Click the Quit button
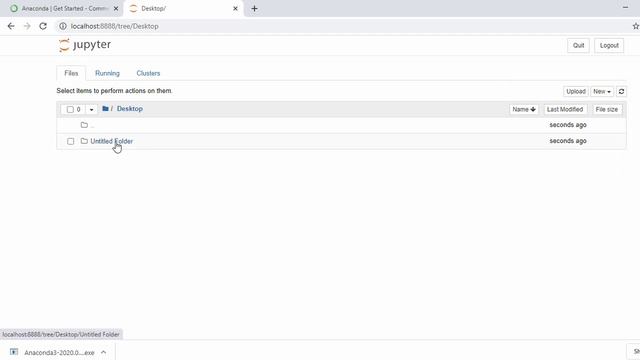Image resolution: width=640 pixels, height=360 pixels. [578, 45]
